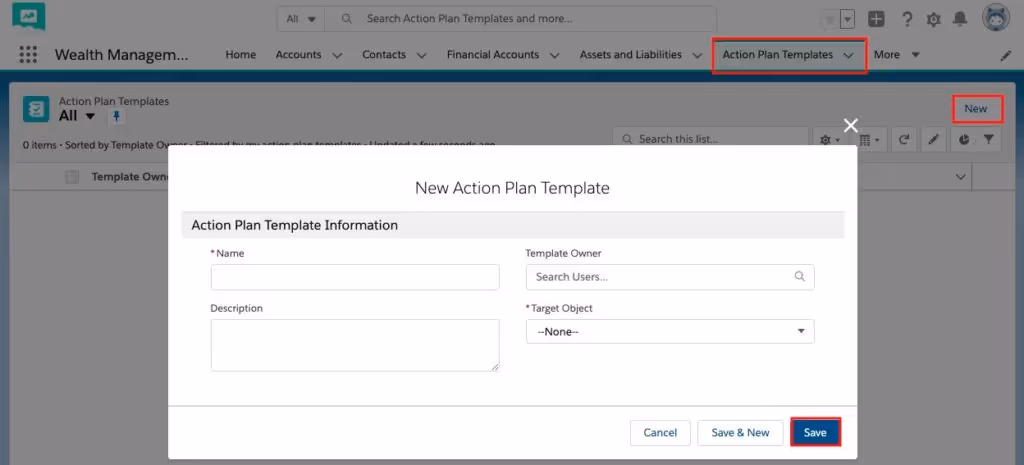Open the user profile avatar
This screenshot has height=465, width=1024.
(x=996, y=18)
